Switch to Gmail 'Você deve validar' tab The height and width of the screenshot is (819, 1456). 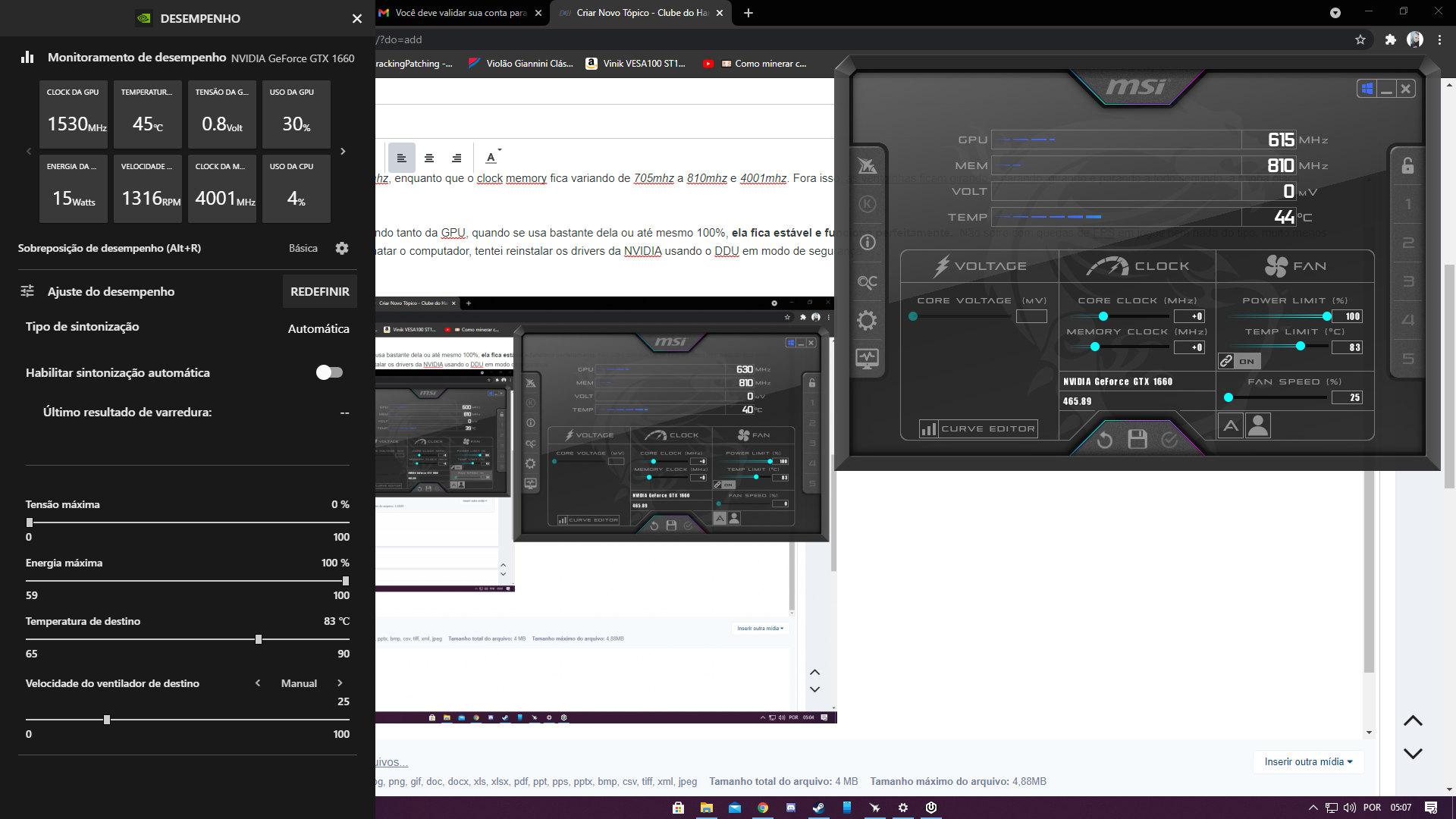click(x=460, y=13)
